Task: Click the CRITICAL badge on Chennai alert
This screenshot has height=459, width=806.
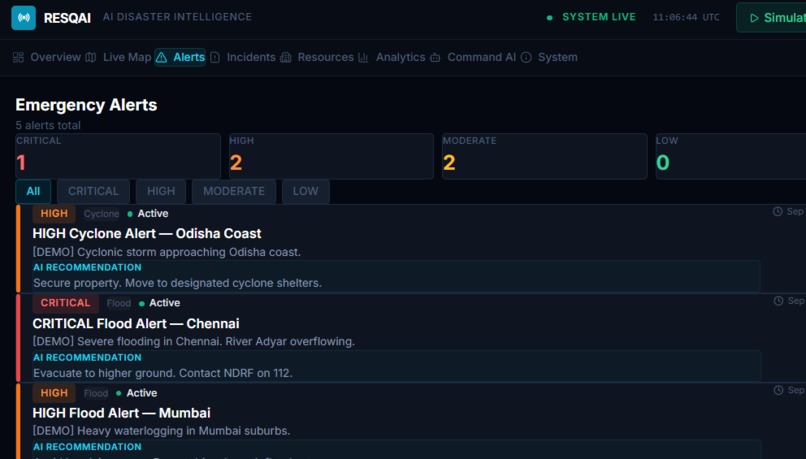Action: 65,303
